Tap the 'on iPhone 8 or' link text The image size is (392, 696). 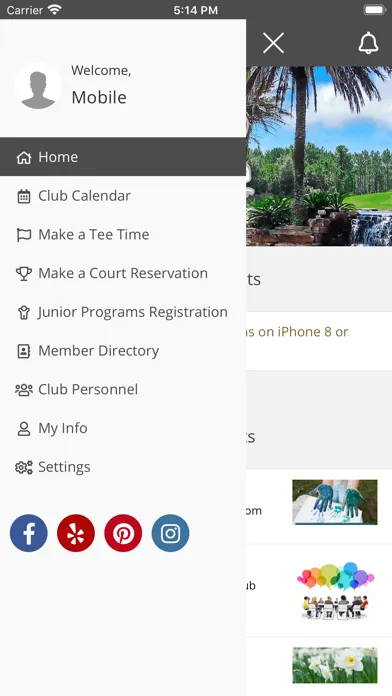[303, 332]
